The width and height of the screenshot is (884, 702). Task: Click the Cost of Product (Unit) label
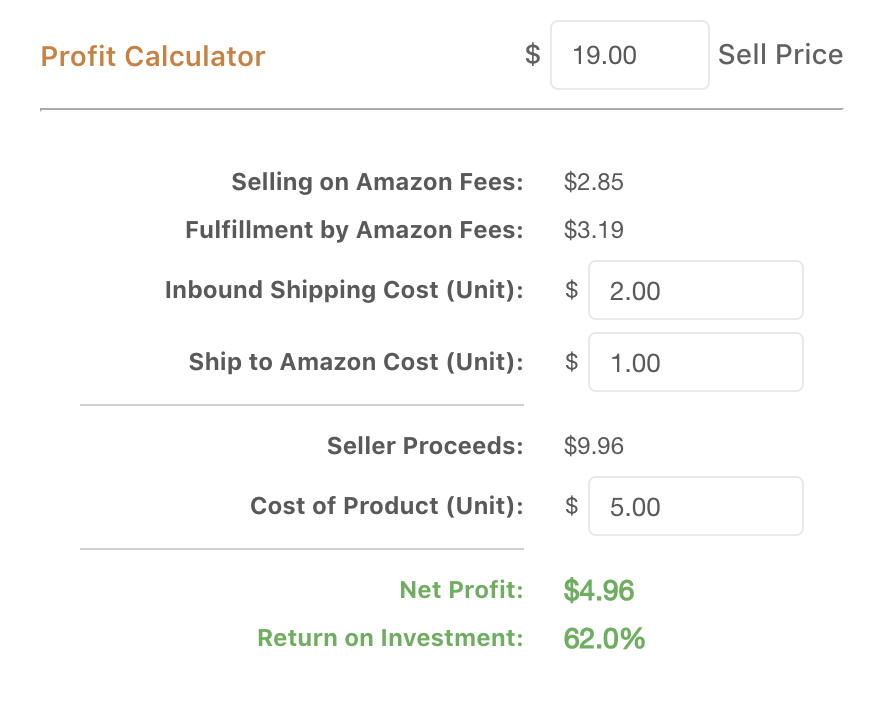[x=387, y=506]
